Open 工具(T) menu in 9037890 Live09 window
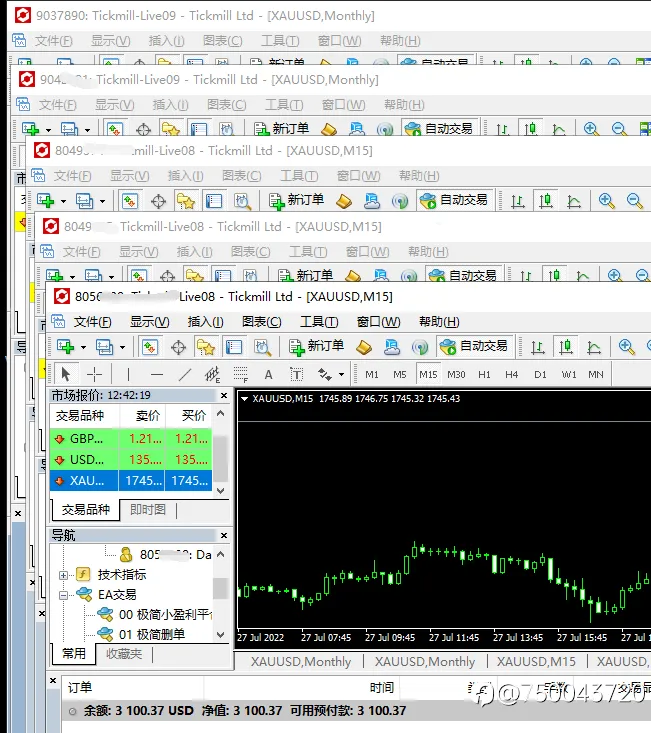Viewport: 651px width, 733px height. 280,41
